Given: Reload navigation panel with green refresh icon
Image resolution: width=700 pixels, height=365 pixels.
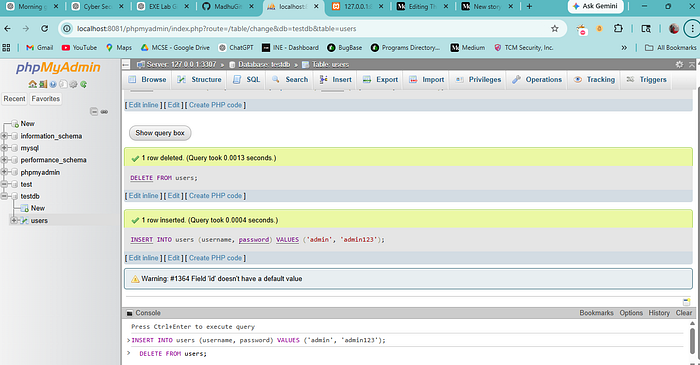Looking at the screenshot, I should [x=83, y=84].
